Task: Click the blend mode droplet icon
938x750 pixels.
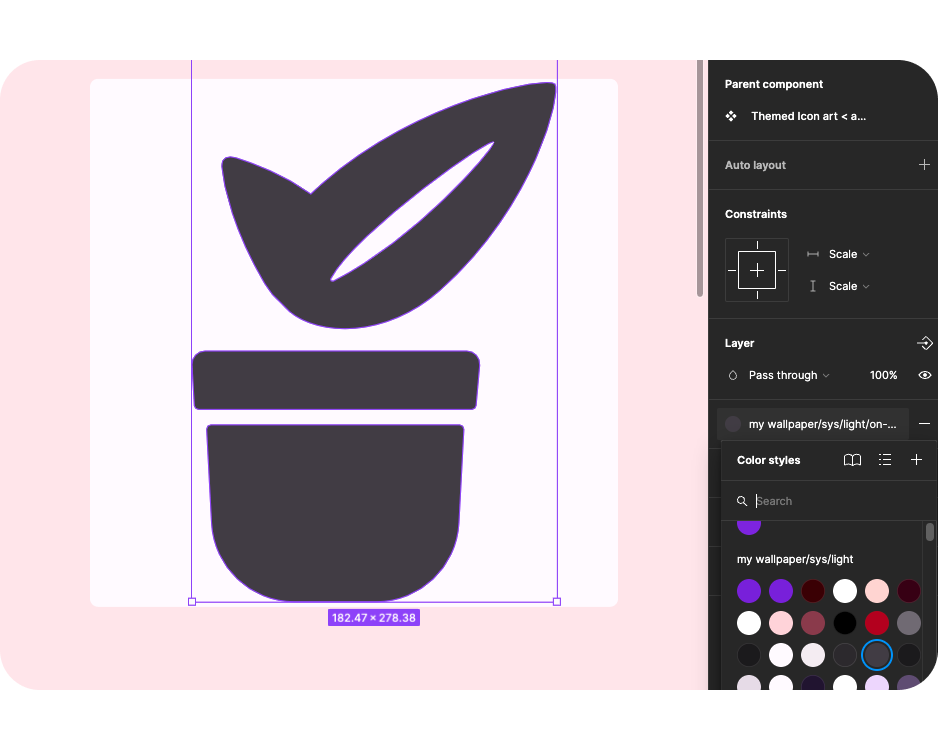Action: click(x=733, y=375)
